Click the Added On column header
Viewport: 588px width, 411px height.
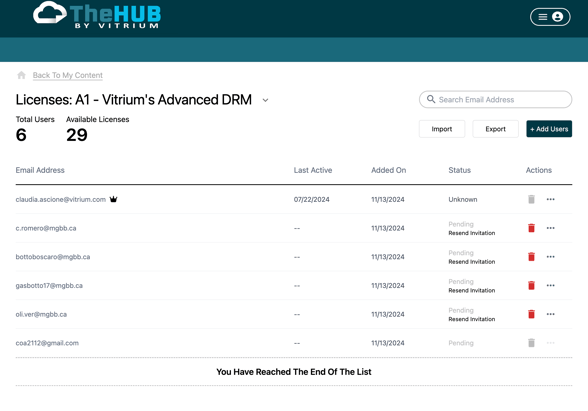pyautogui.click(x=388, y=170)
